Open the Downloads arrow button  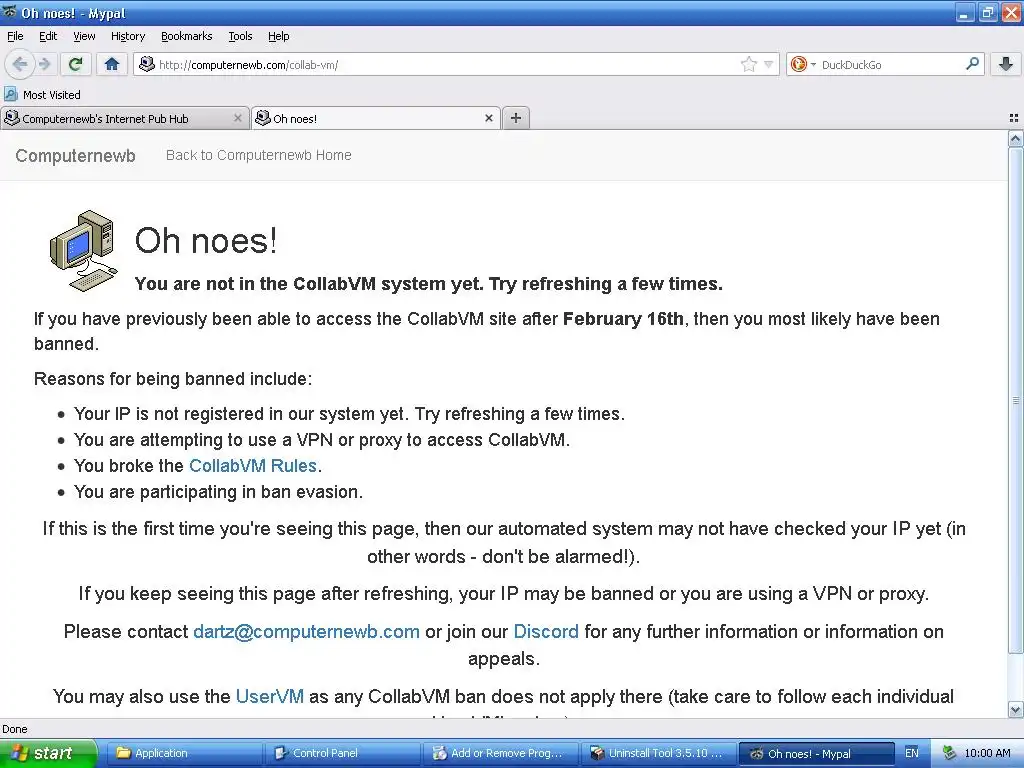click(x=1006, y=64)
